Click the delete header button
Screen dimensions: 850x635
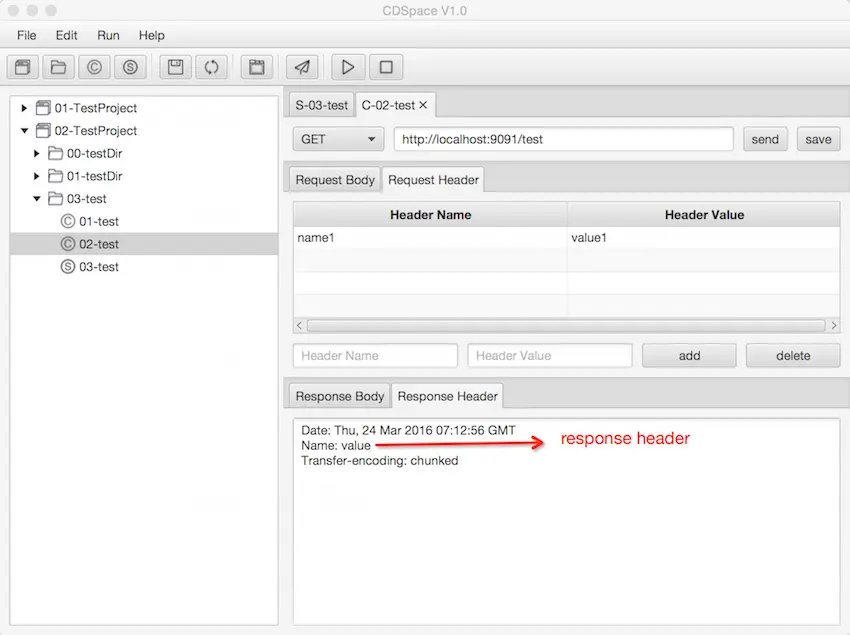click(x=793, y=356)
